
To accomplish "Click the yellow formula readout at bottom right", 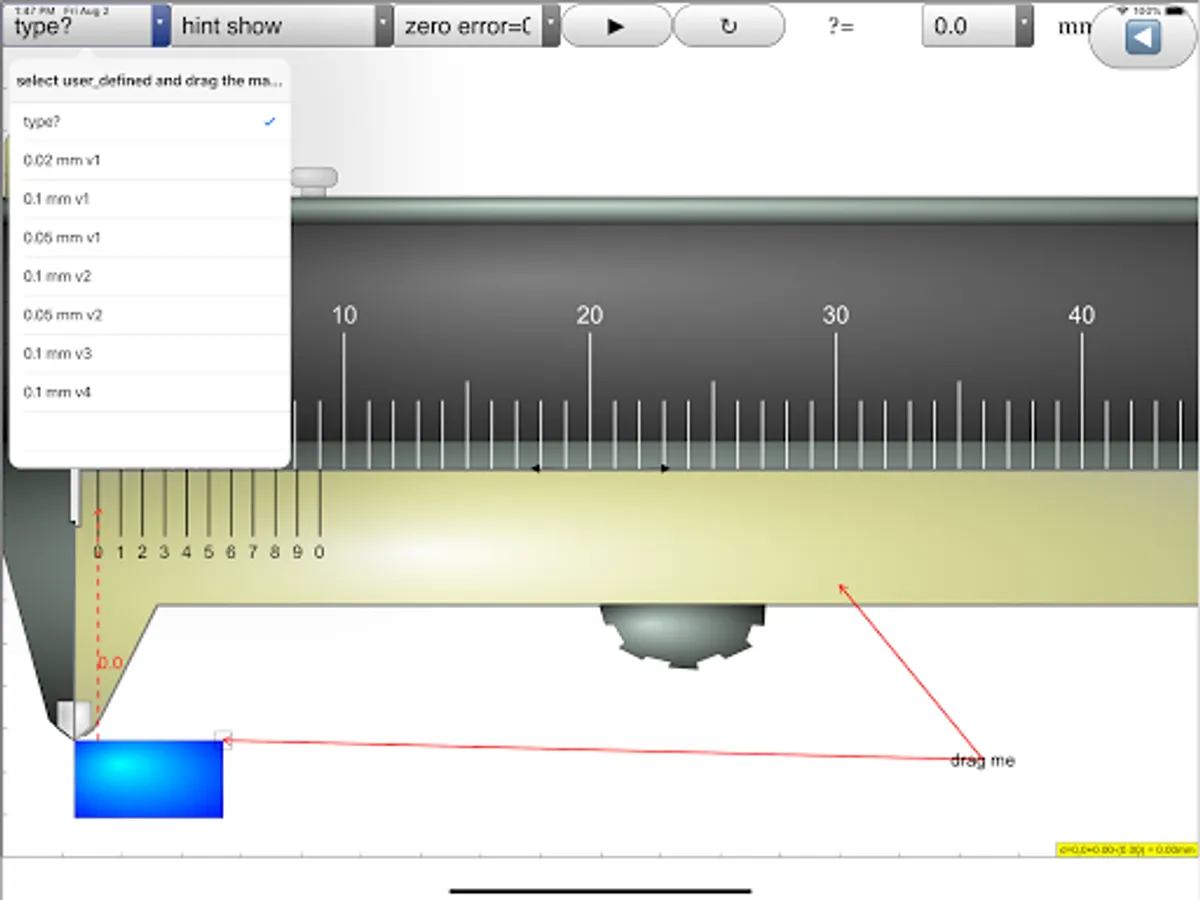I will point(1126,849).
